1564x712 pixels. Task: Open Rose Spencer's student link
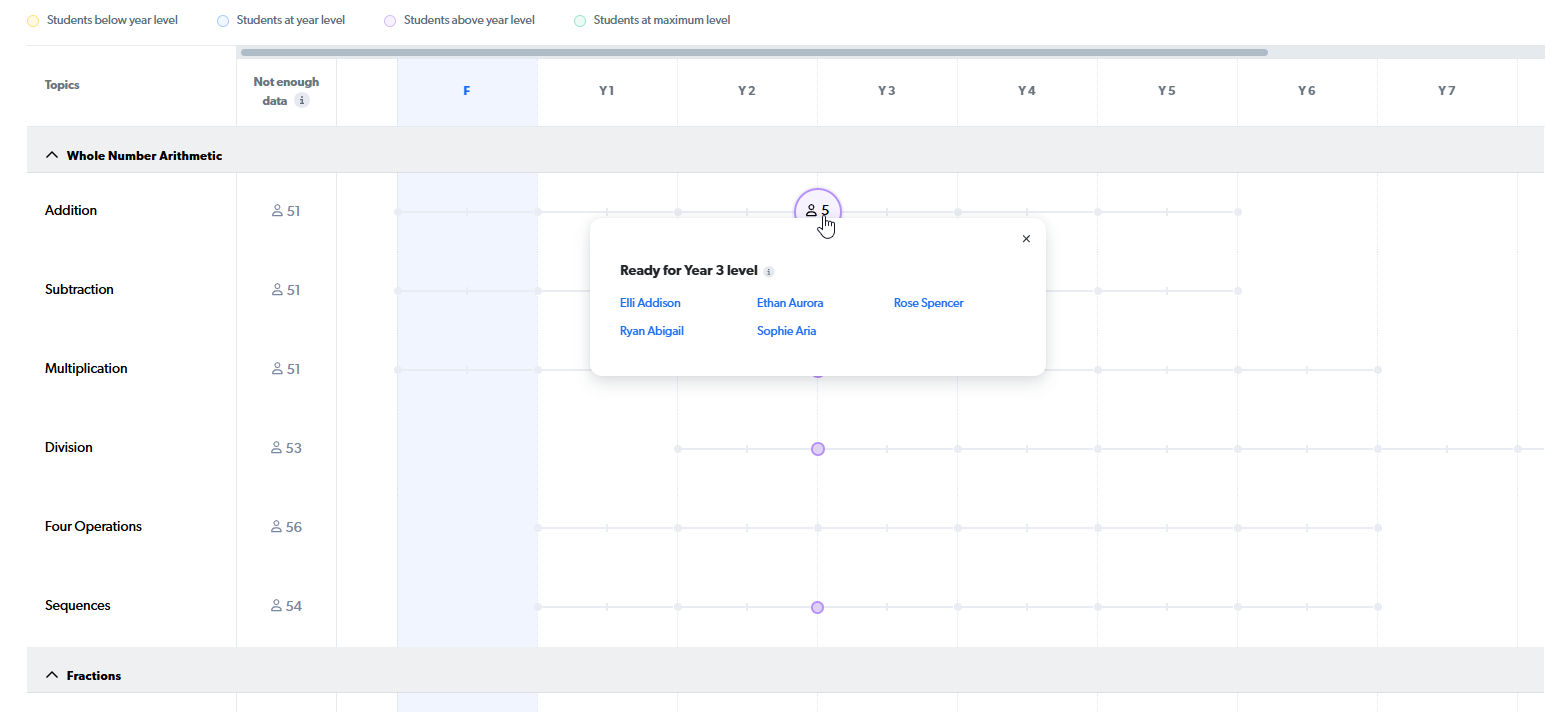929,303
